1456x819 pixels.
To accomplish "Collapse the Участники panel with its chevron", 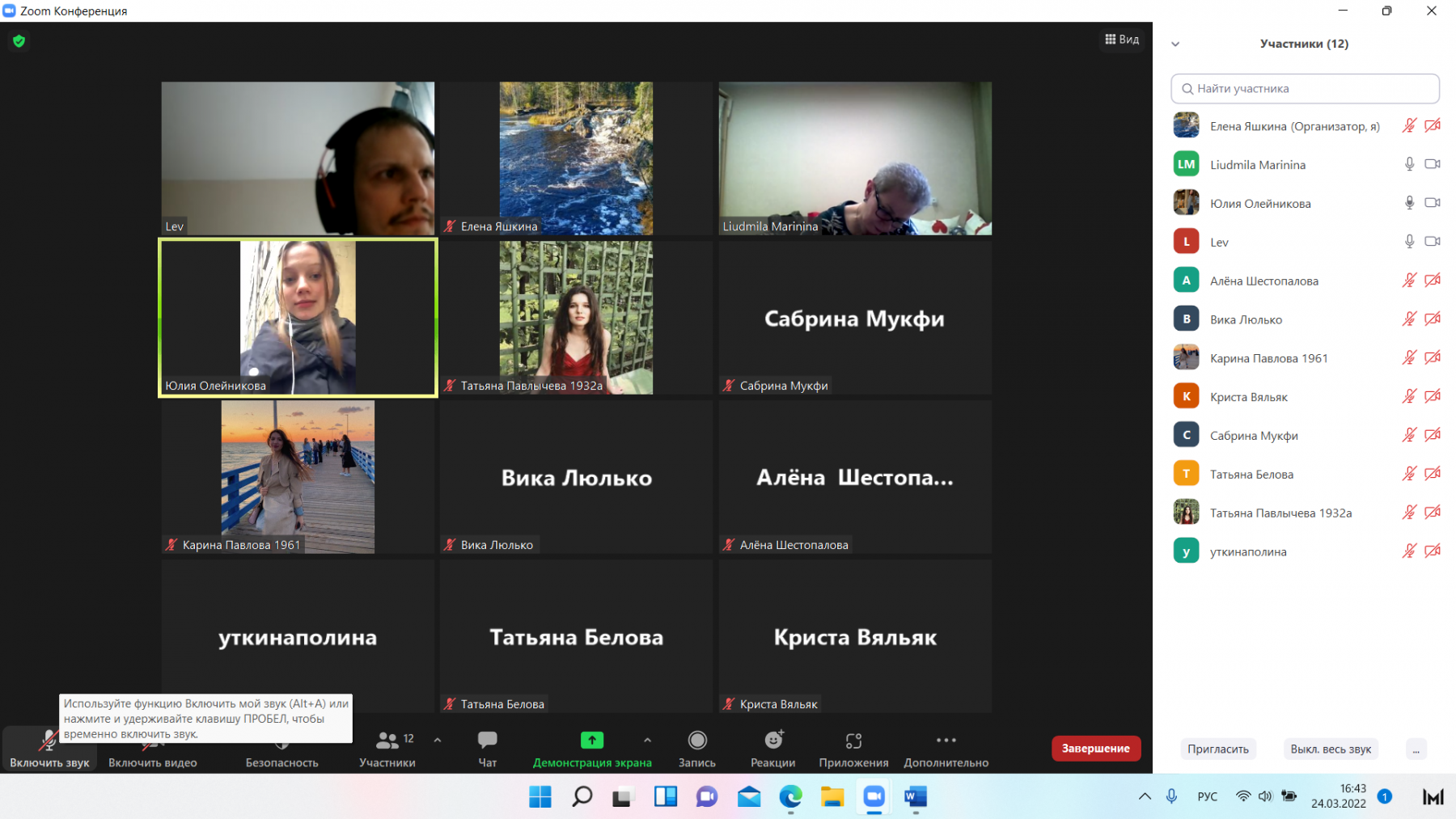I will click(1175, 44).
